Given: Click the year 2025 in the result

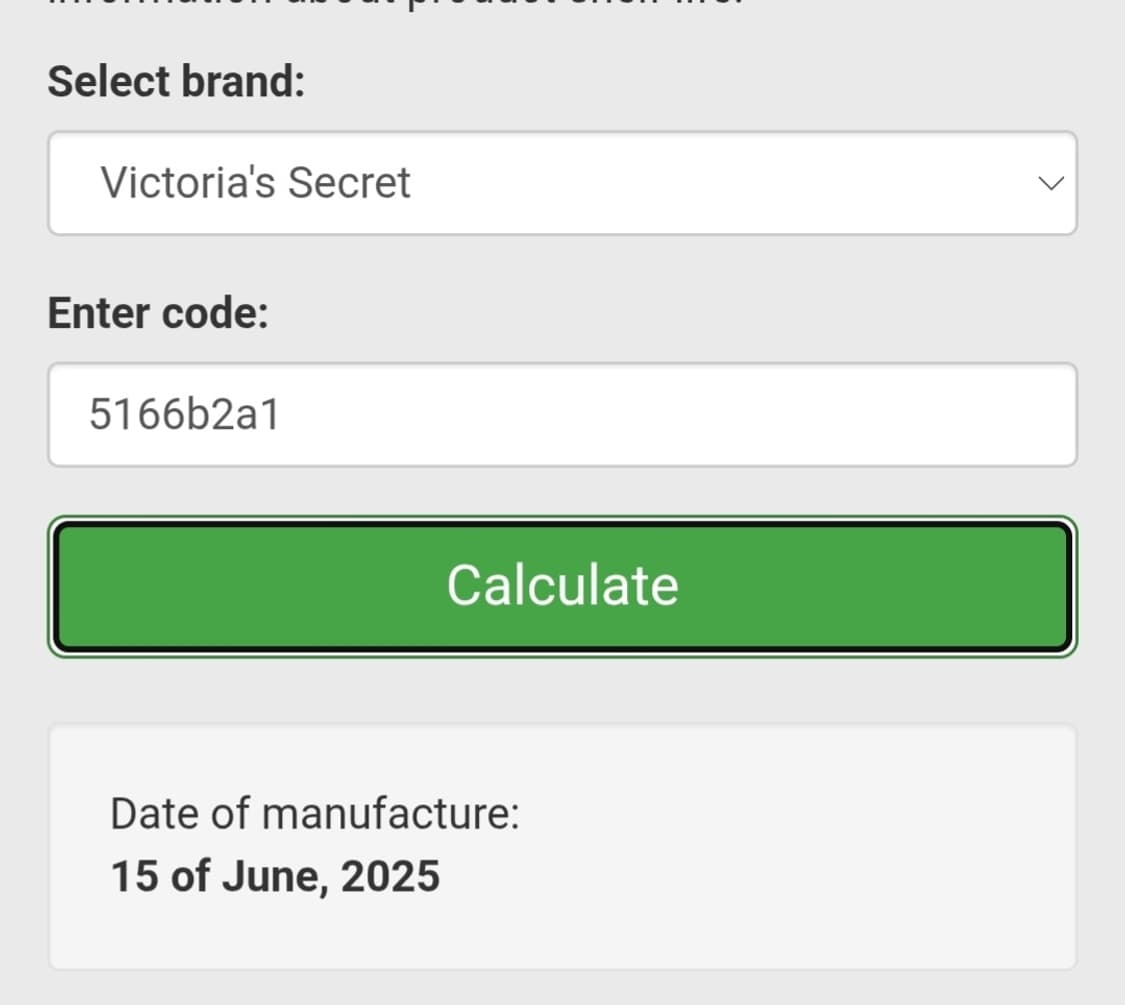Looking at the screenshot, I should pos(390,876).
